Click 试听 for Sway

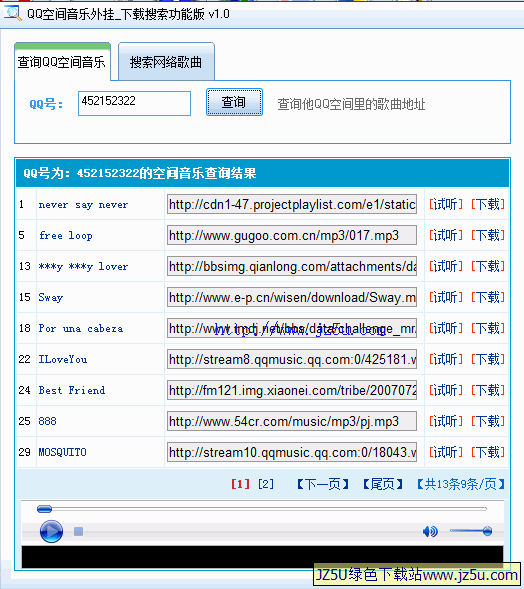(x=445, y=298)
